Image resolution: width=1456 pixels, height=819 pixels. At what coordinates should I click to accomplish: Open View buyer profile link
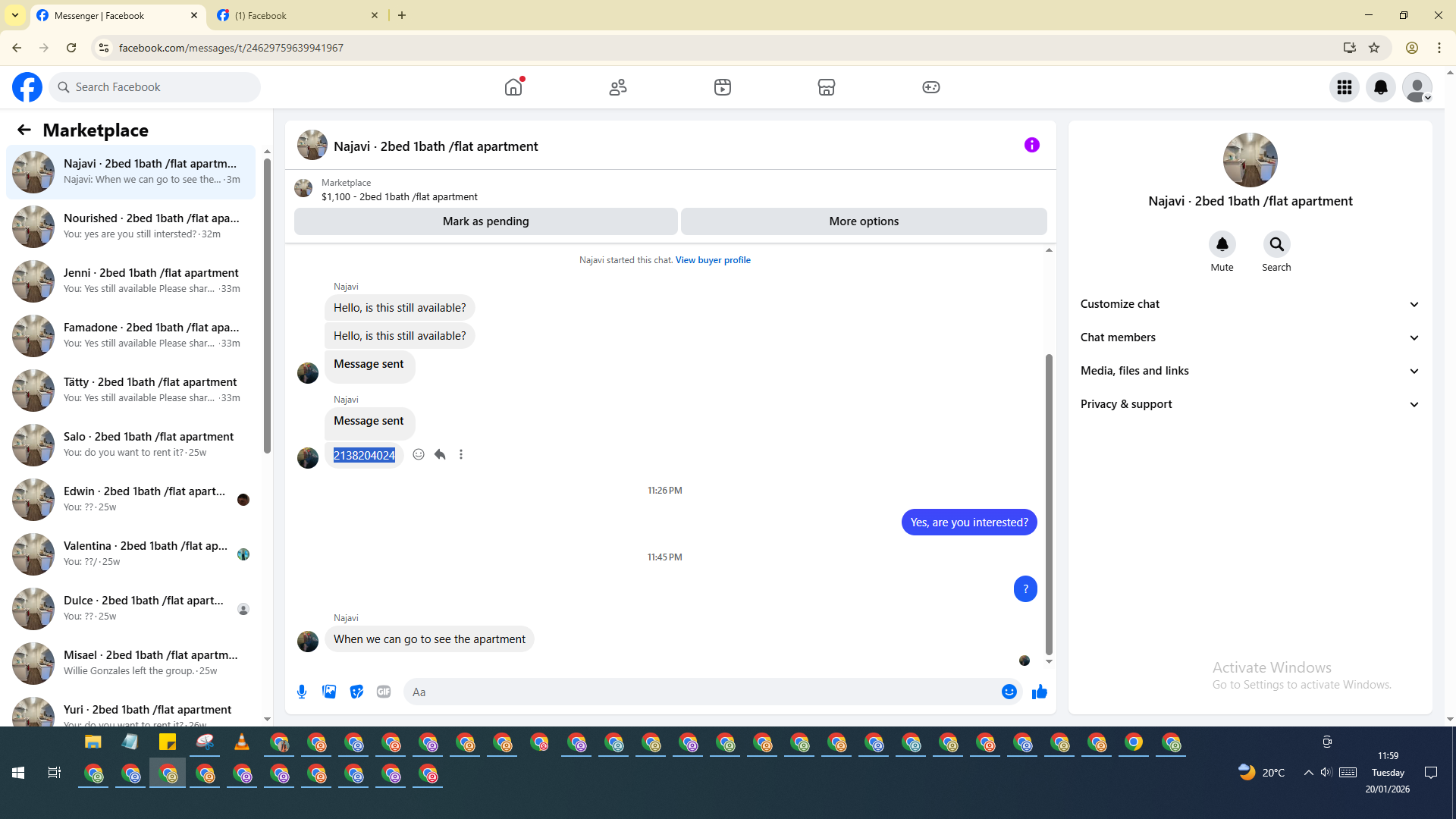pyautogui.click(x=713, y=260)
